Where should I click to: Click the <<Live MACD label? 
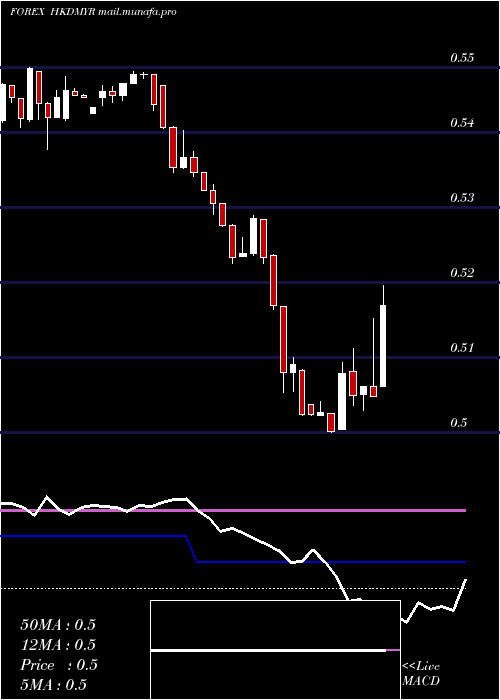click(421, 674)
